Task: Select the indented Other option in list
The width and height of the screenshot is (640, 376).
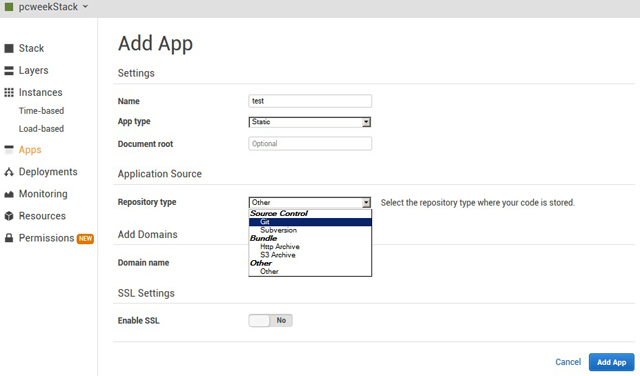Action: tap(310, 271)
